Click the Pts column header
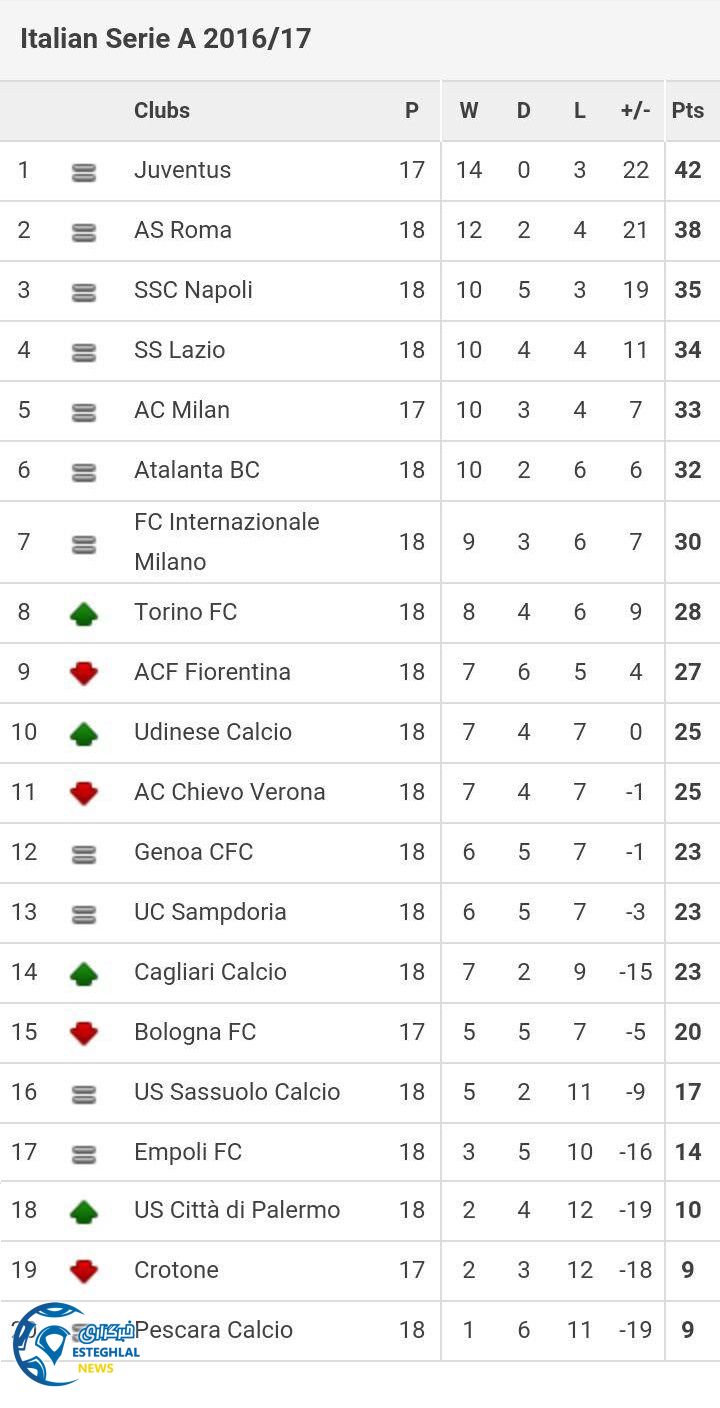This screenshot has height=1408, width=720. pos(688,111)
